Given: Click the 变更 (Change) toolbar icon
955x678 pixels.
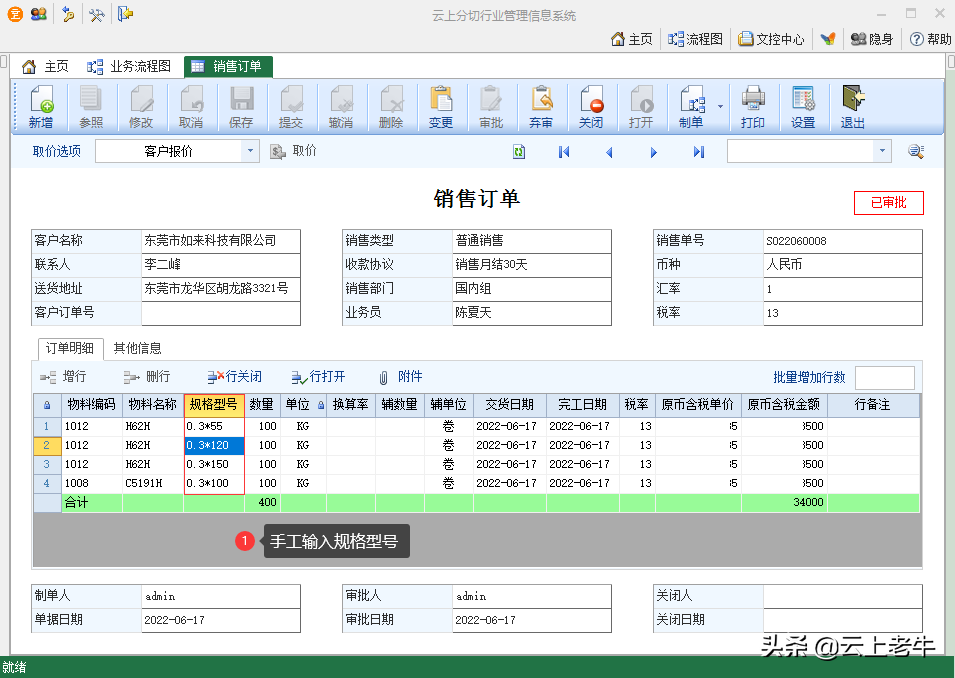Looking at the screenshot, I should 440,106.
